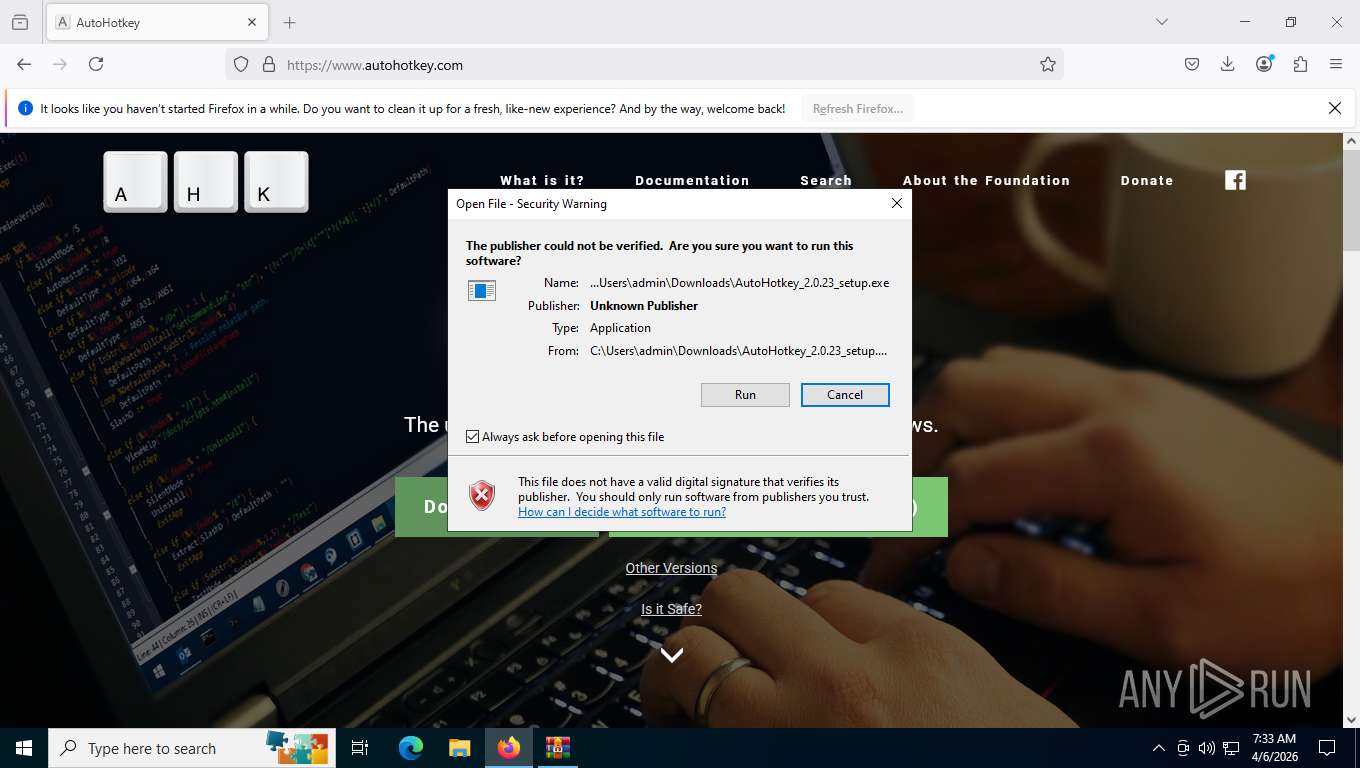The width and height of the screenshot is (1360, 768).
Task: Open Task View on the taskbar
Action: (360, 748)
